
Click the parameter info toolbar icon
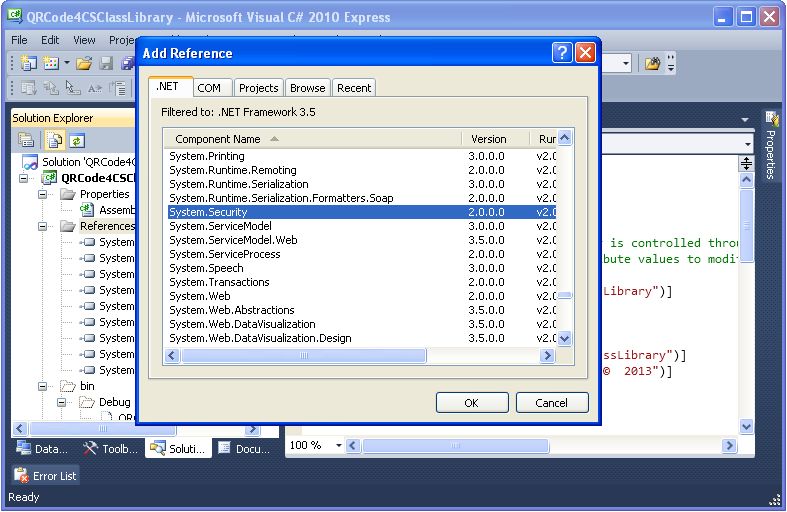click(51, 88)
